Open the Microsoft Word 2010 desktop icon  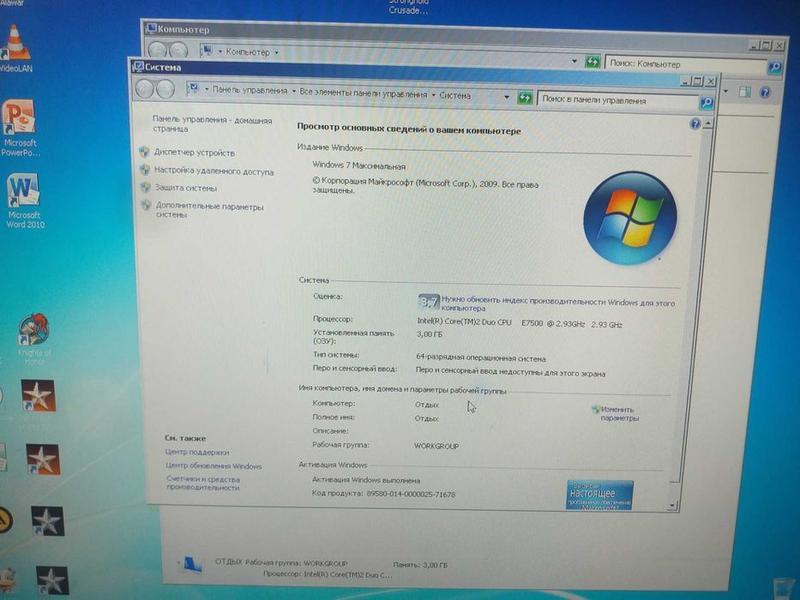coord(22,191)
